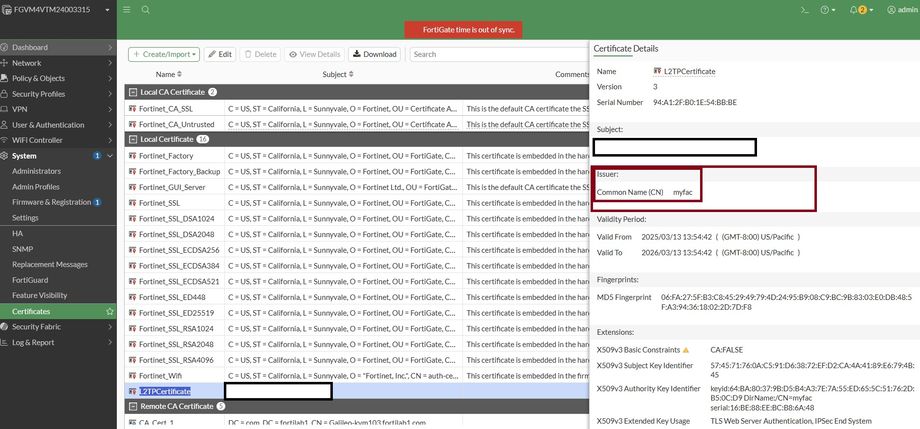Open FortiGuard menu item
This screenshot has width=920, height=429.
(30, 281)
